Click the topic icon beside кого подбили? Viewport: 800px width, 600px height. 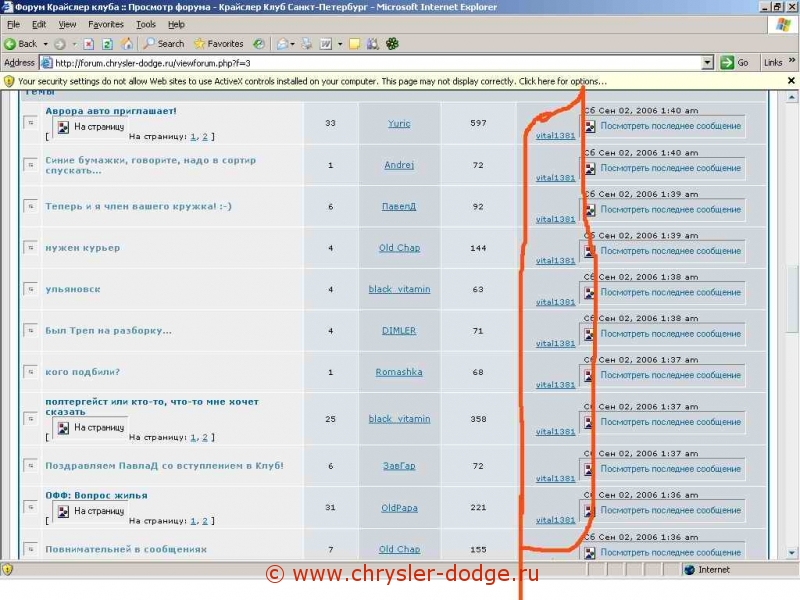(31, 371)
